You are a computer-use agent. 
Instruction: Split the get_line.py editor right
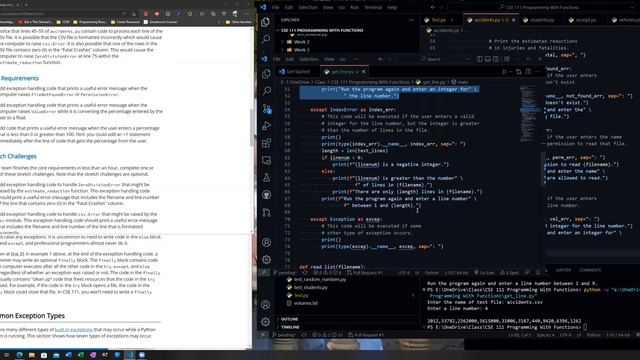click(x=528, y=72)
